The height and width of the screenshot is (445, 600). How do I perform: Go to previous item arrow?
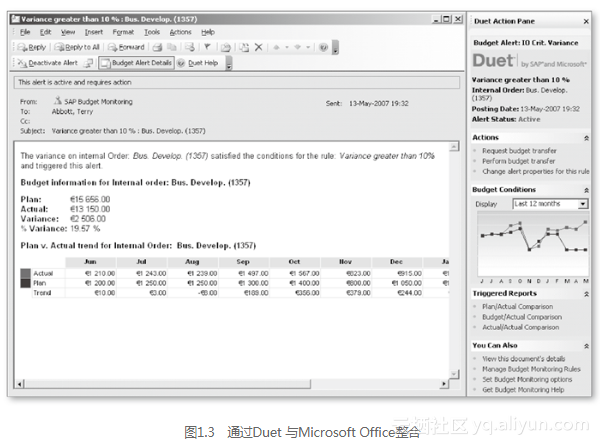(x=276, y=47)
